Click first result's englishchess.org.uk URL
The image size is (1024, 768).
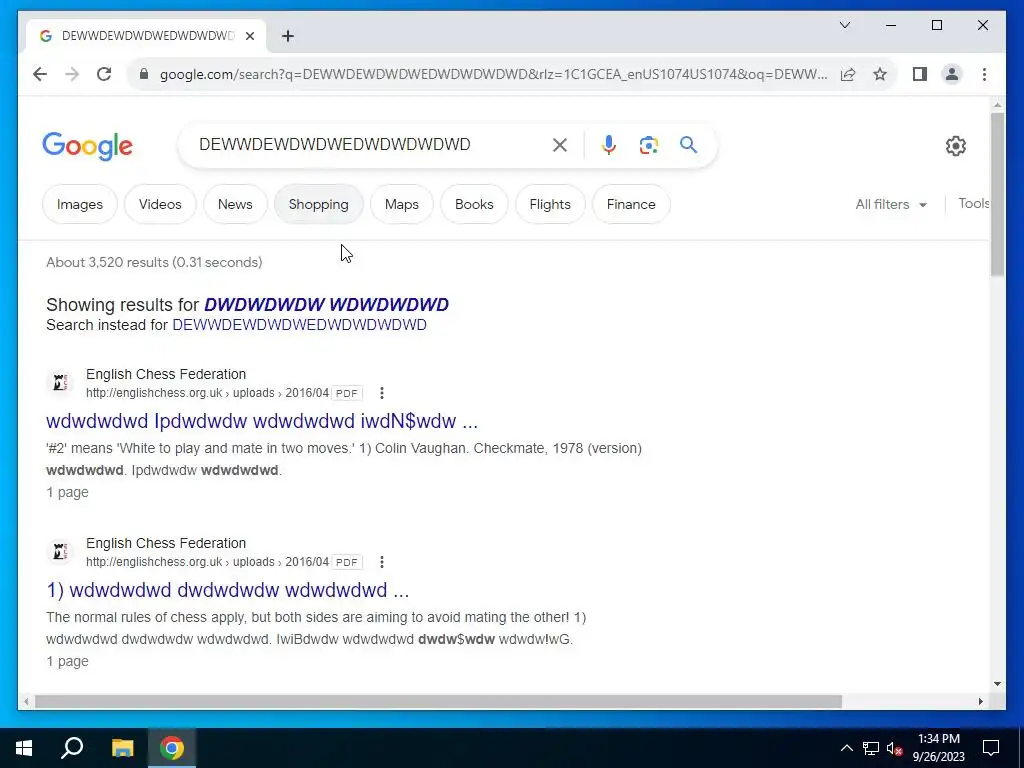(x=207, y=393)
